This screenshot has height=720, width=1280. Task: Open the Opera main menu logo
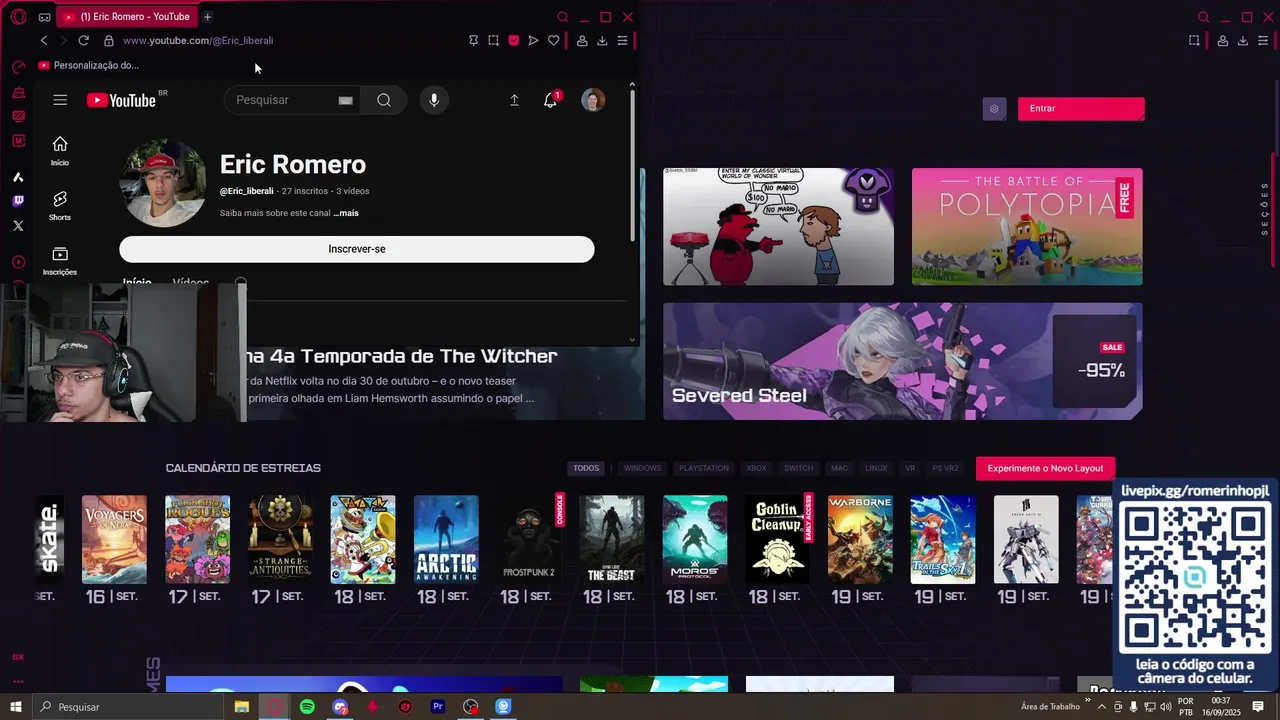18,17
